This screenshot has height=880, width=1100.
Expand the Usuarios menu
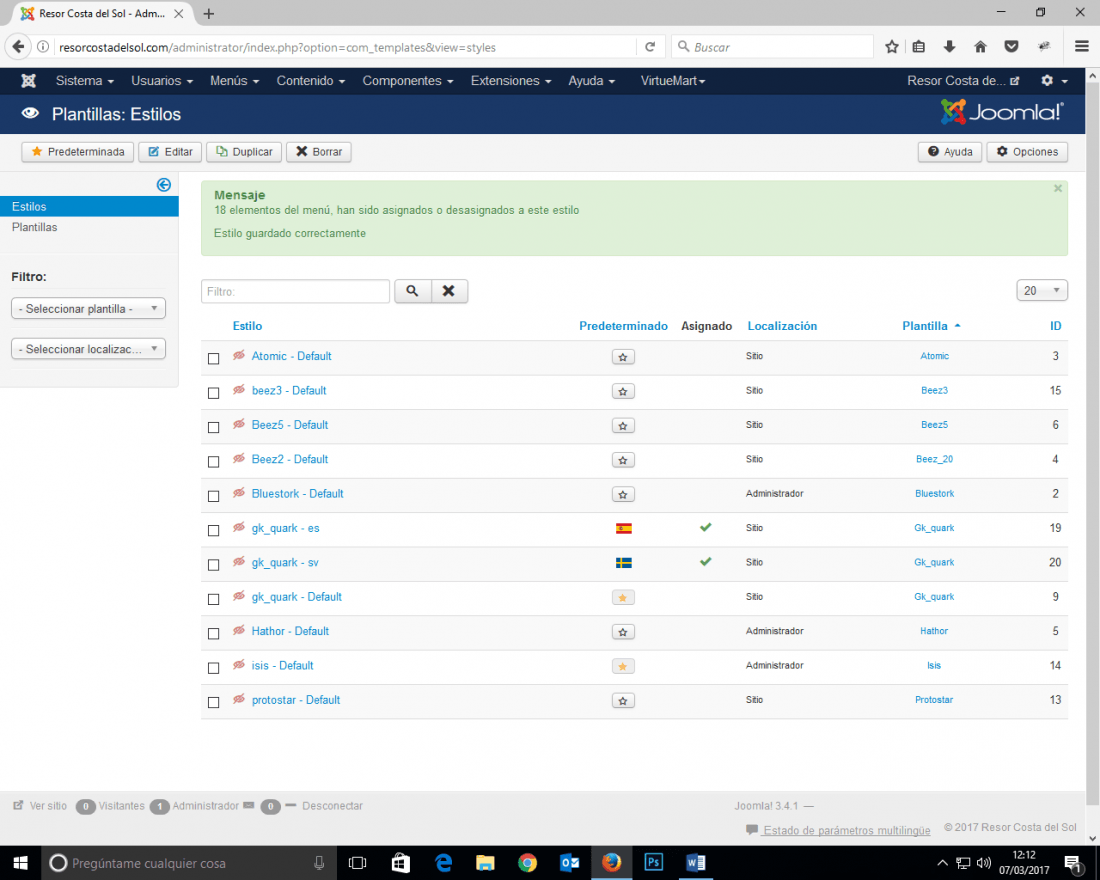(x=162, y=81)
